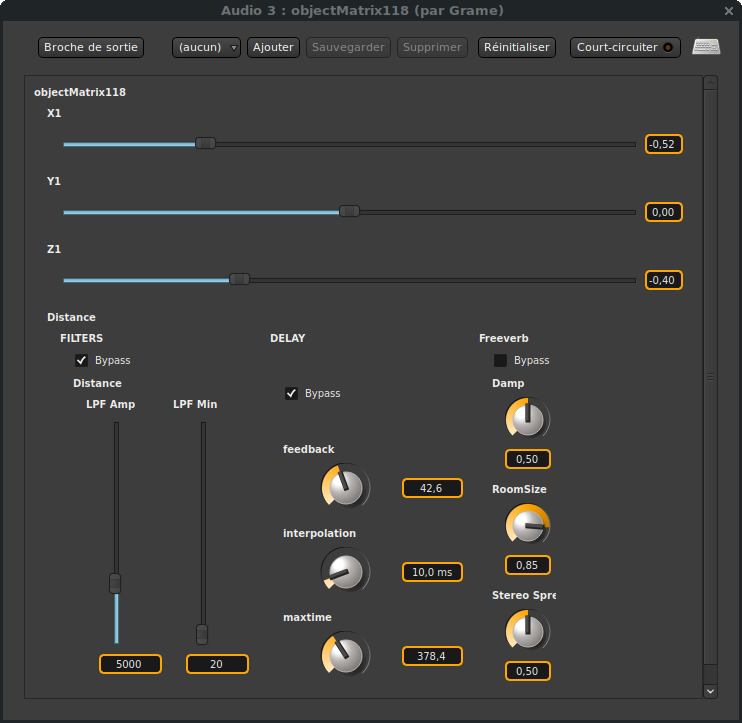Toggle the DELAY Bypass checkbox
Image resolution: width=742 pixels, height=723 pixels.
292,393
